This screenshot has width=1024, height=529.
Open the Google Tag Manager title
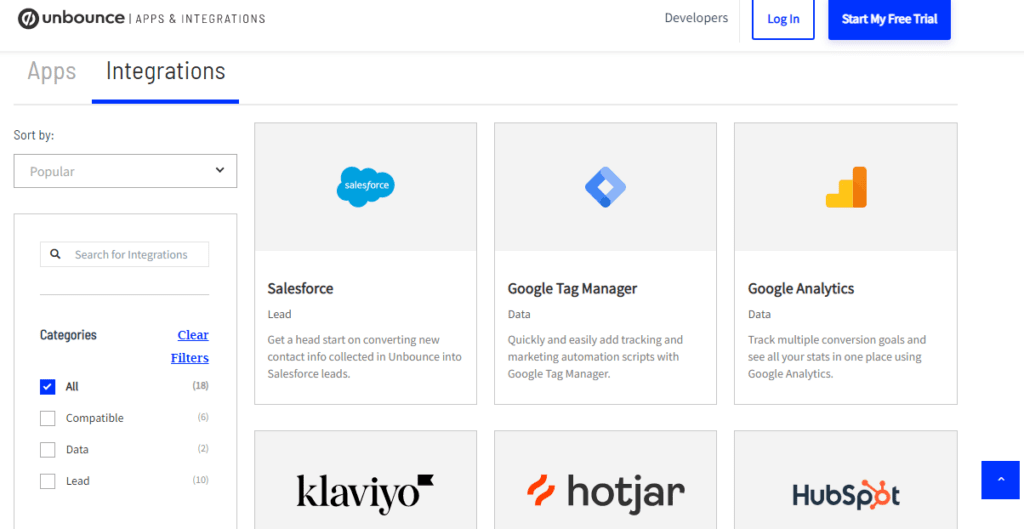[x=572, y=289]
